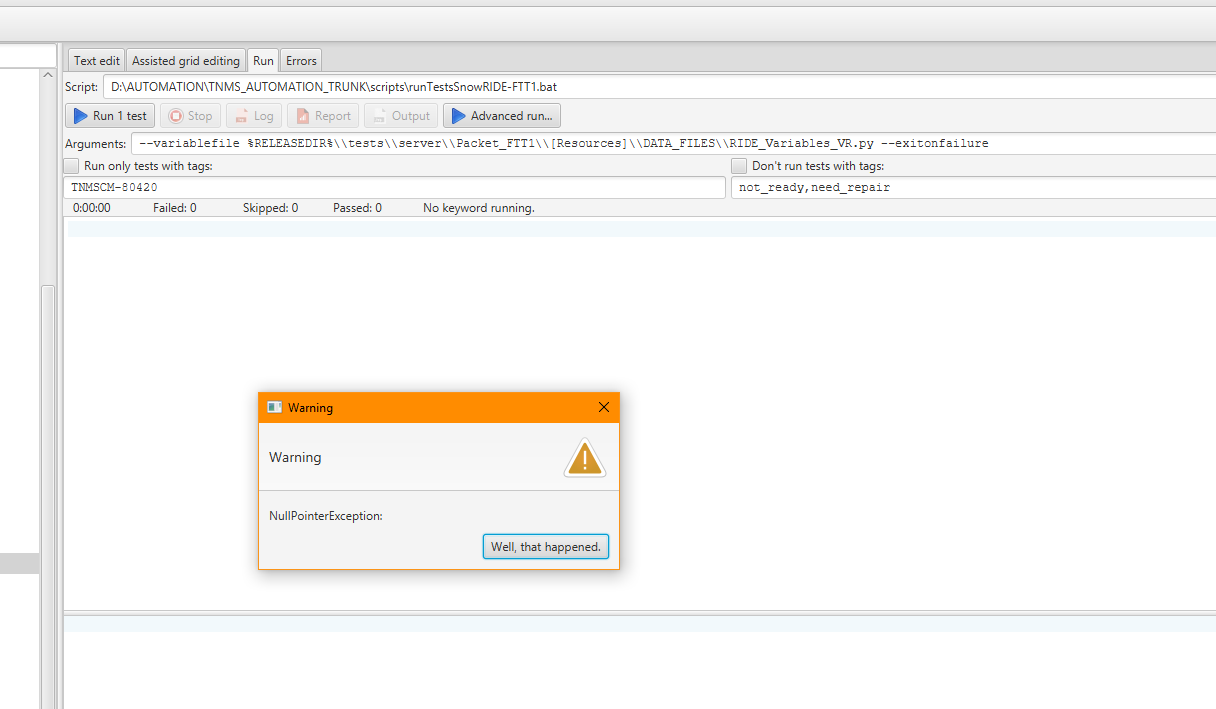Click the left panel vertical scrollbar thumb
Screen dimensions: 1216x709
click(x=48, y=497)
